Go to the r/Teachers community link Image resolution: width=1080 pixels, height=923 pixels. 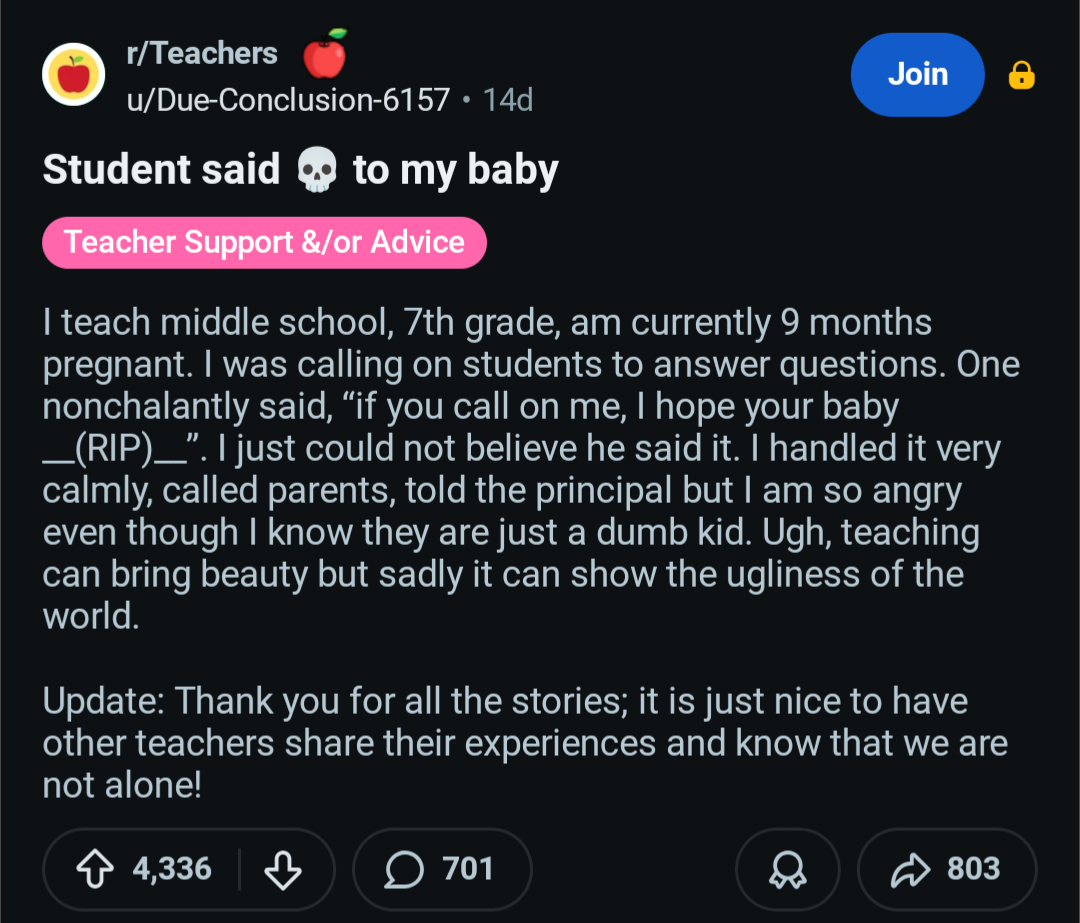coord(202,54)
